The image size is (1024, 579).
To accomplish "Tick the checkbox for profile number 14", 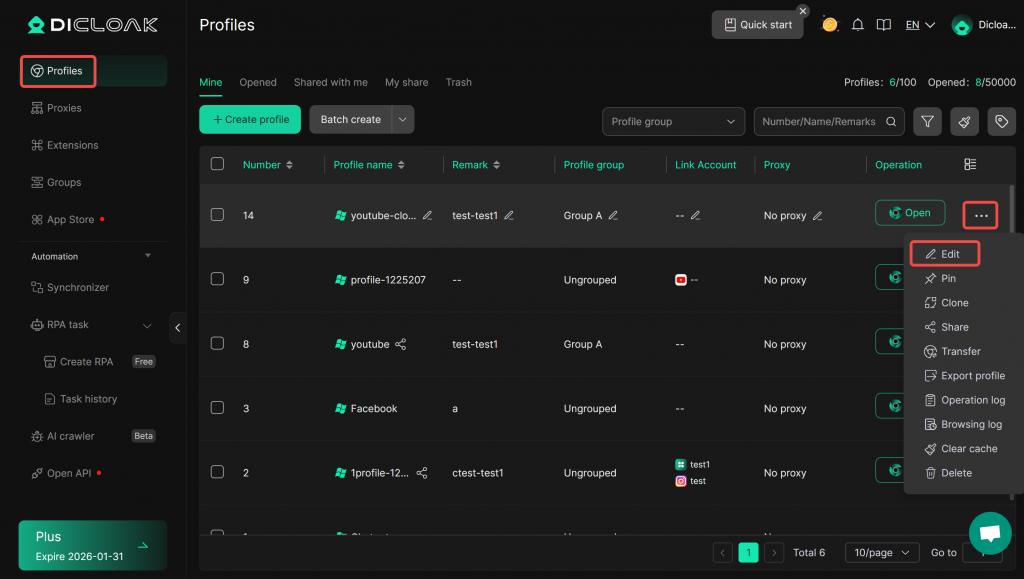I will point(217,214).
